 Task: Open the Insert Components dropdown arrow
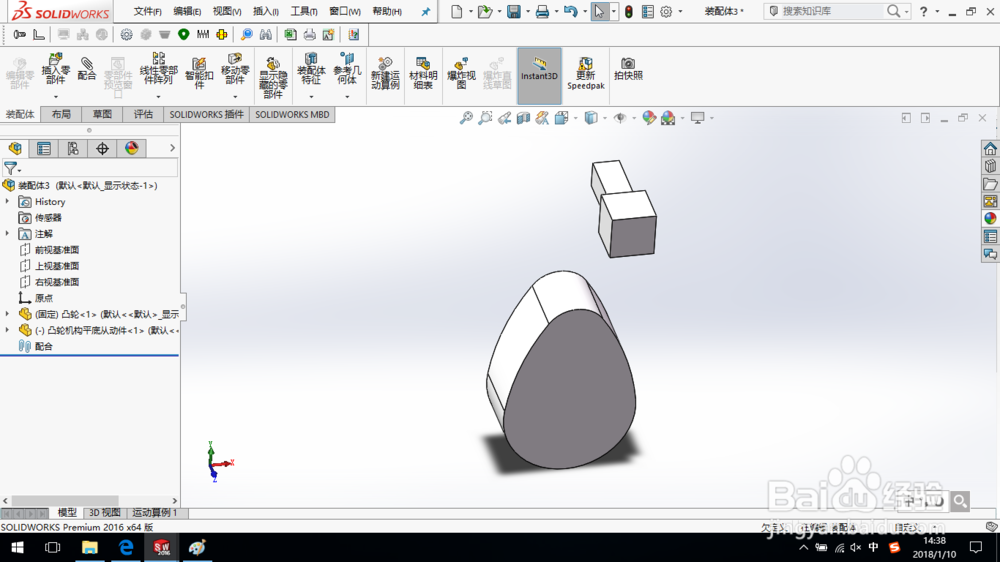(55, 97)
